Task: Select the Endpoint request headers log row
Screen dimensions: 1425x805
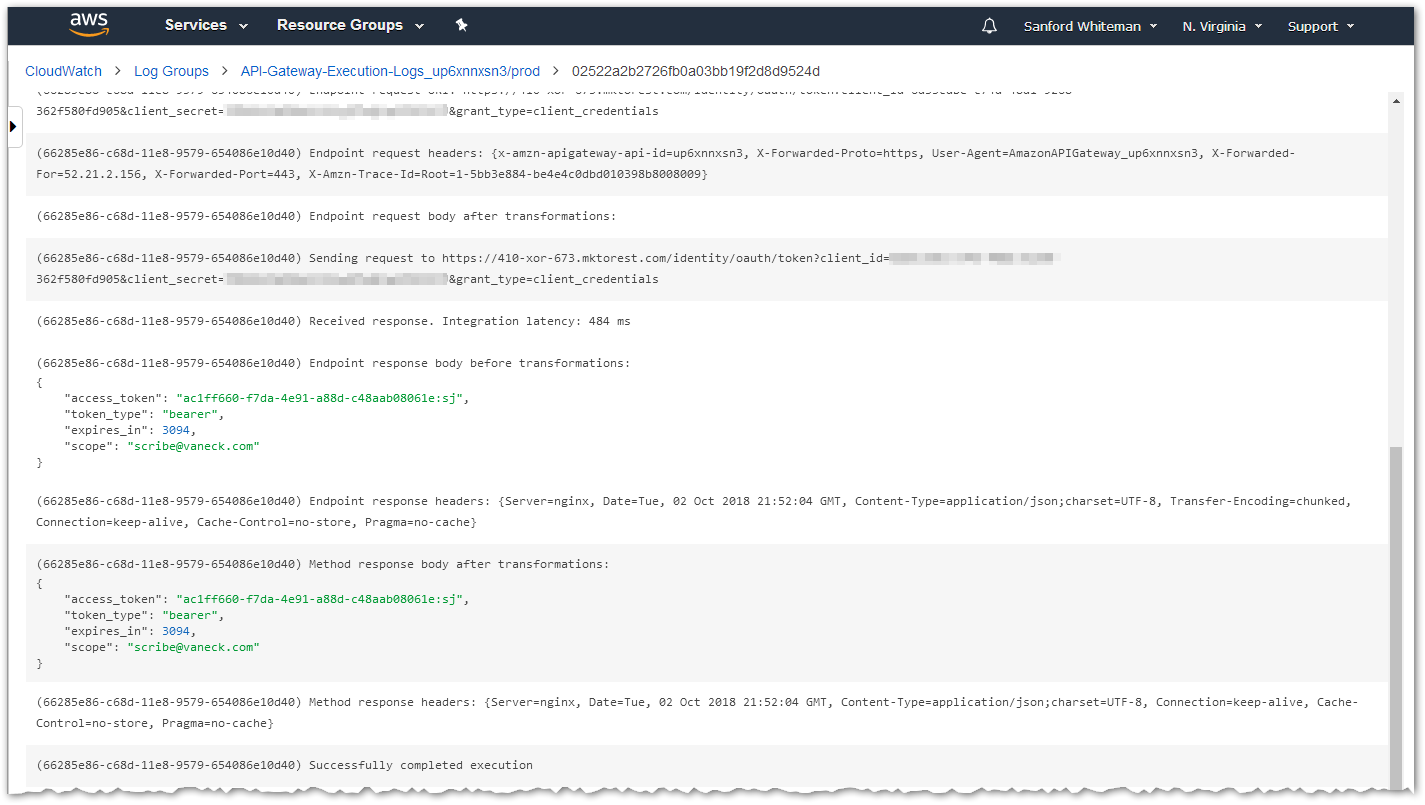Action: [707, 164]
